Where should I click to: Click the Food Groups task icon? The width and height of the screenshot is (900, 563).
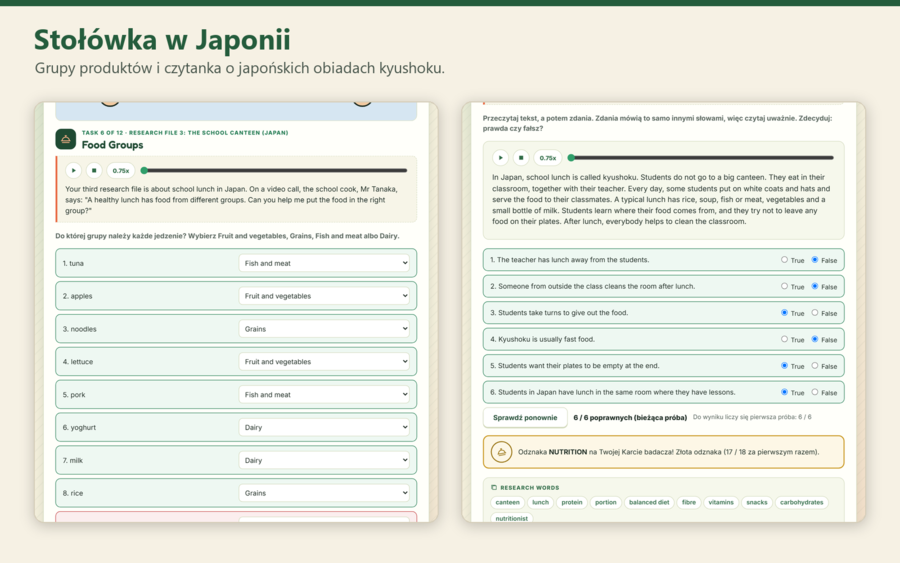click(65, 139)
